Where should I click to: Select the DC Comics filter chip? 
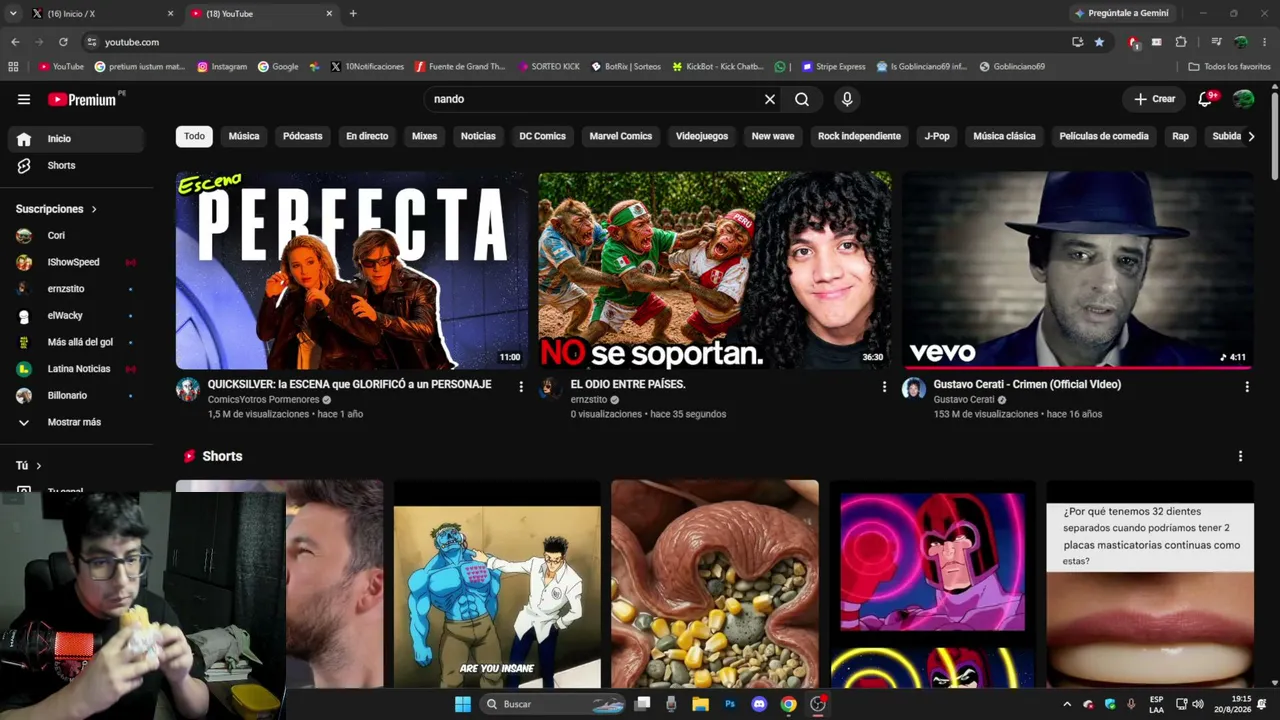[x=543, y=136]
